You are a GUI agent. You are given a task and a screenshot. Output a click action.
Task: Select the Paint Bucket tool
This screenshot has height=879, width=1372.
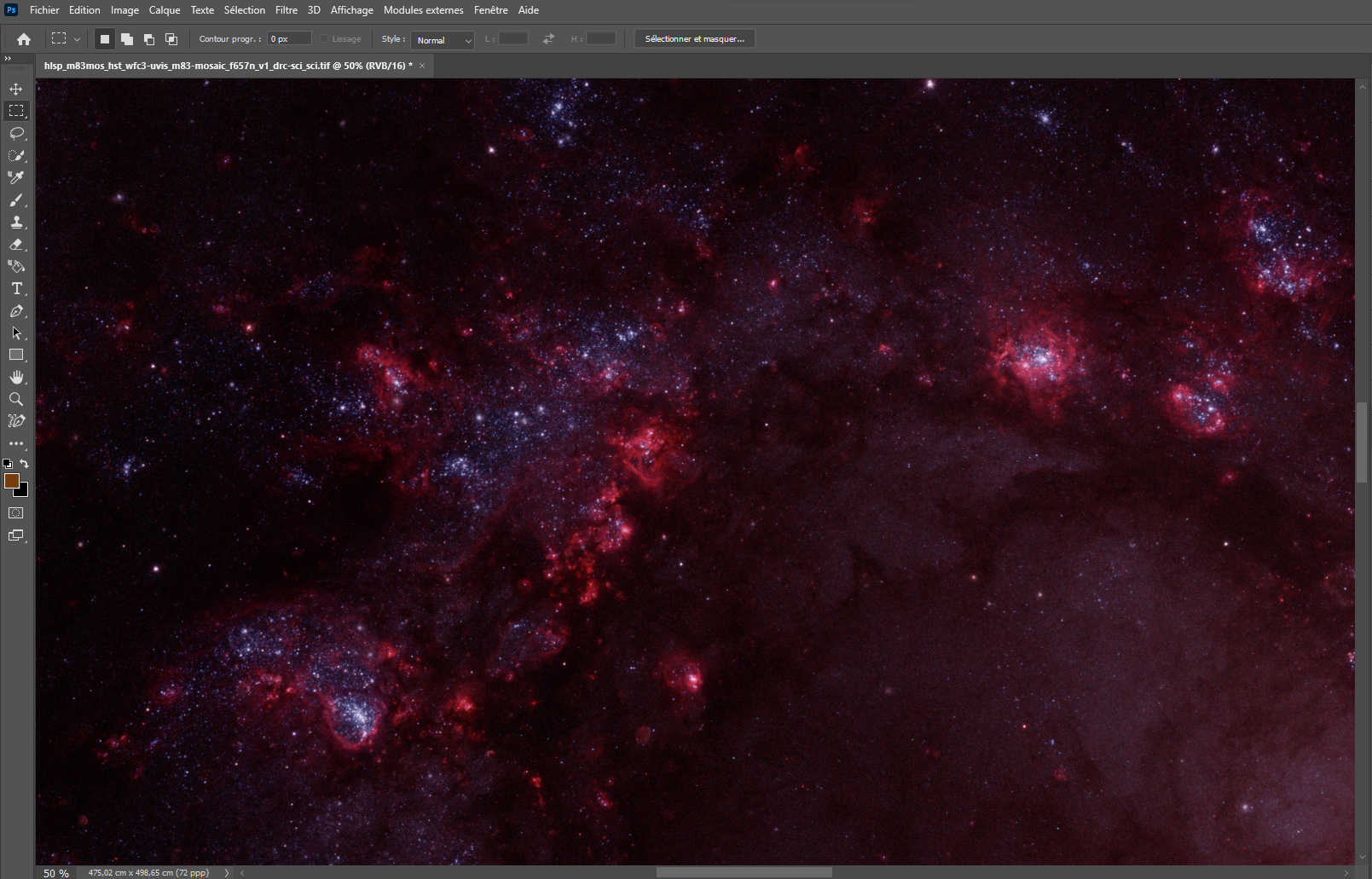16,266
